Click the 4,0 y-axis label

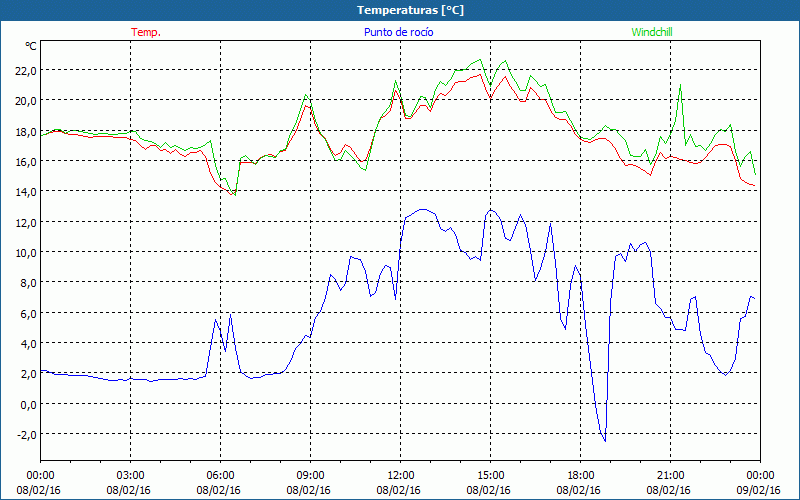(x=28, y=343)
